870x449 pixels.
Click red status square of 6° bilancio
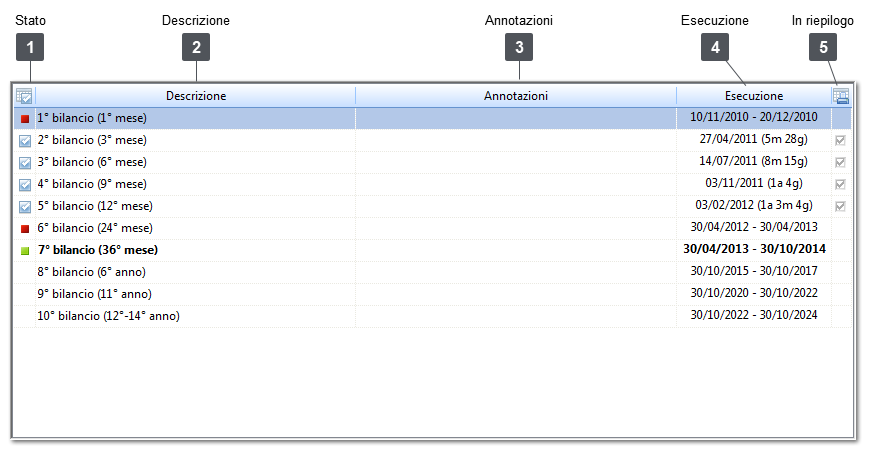click(25, 229)
